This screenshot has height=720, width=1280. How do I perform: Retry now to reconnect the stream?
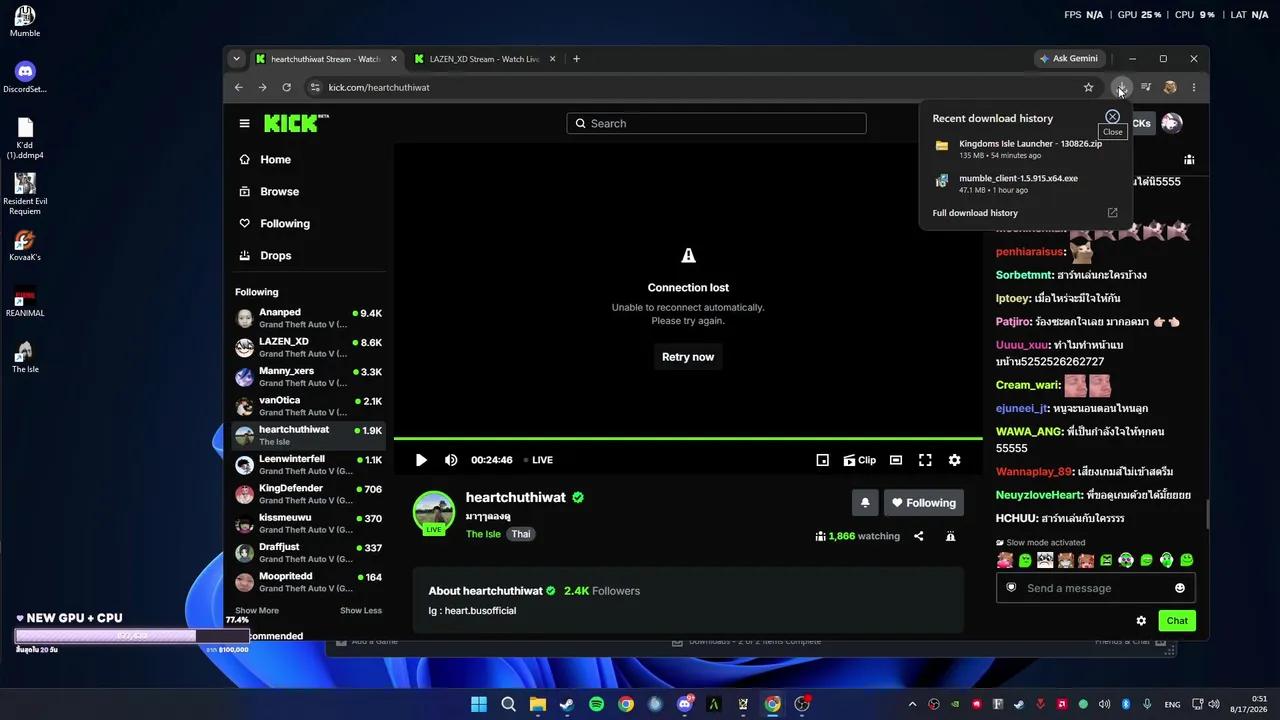pos(688,357)
